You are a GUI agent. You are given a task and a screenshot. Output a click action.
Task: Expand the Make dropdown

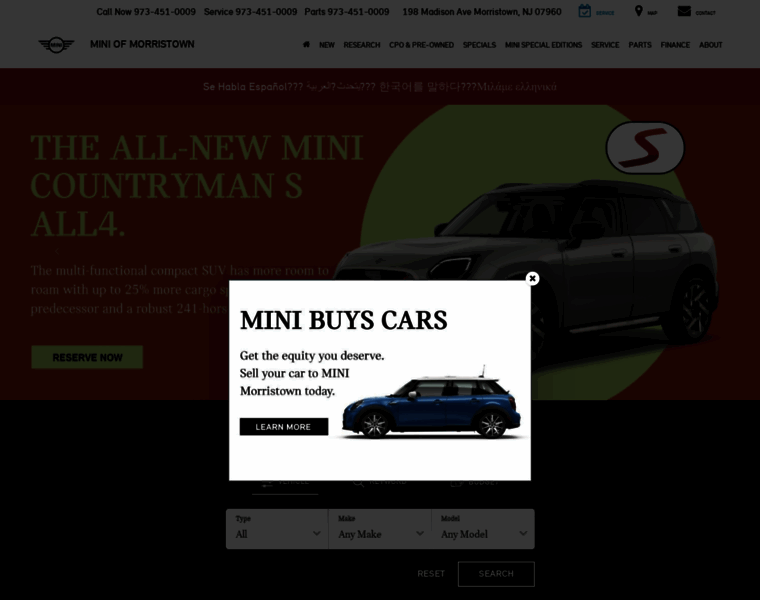tap(380, 529)
